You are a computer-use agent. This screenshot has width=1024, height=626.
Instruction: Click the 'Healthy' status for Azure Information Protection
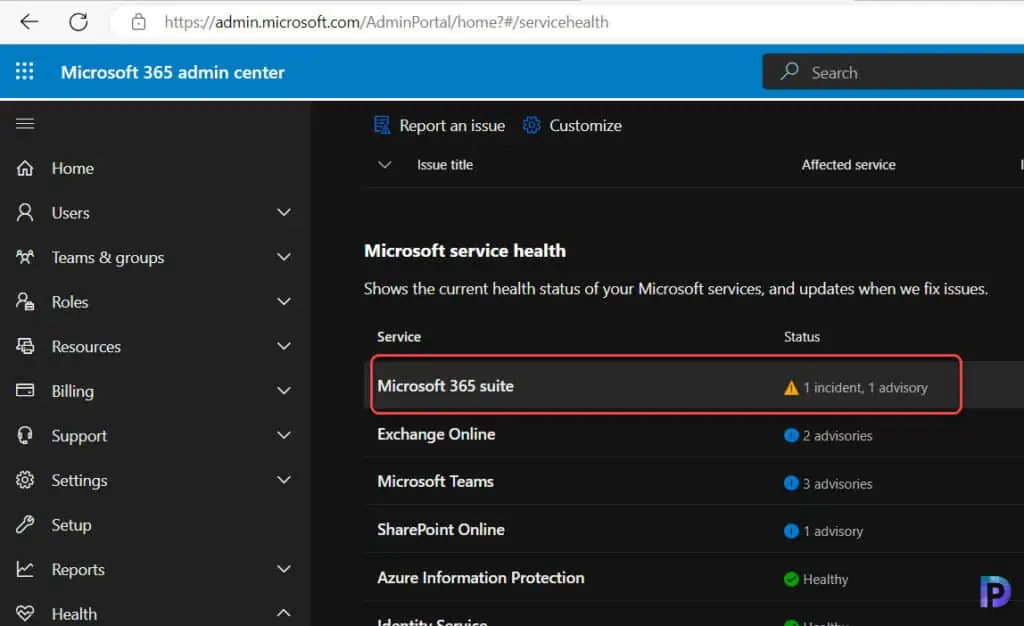825,579
